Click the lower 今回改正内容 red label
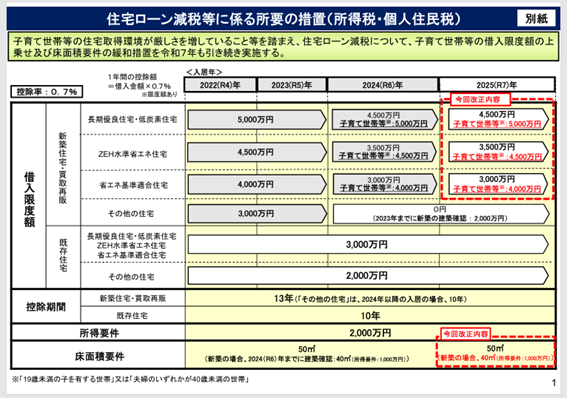 click(466, 334)
